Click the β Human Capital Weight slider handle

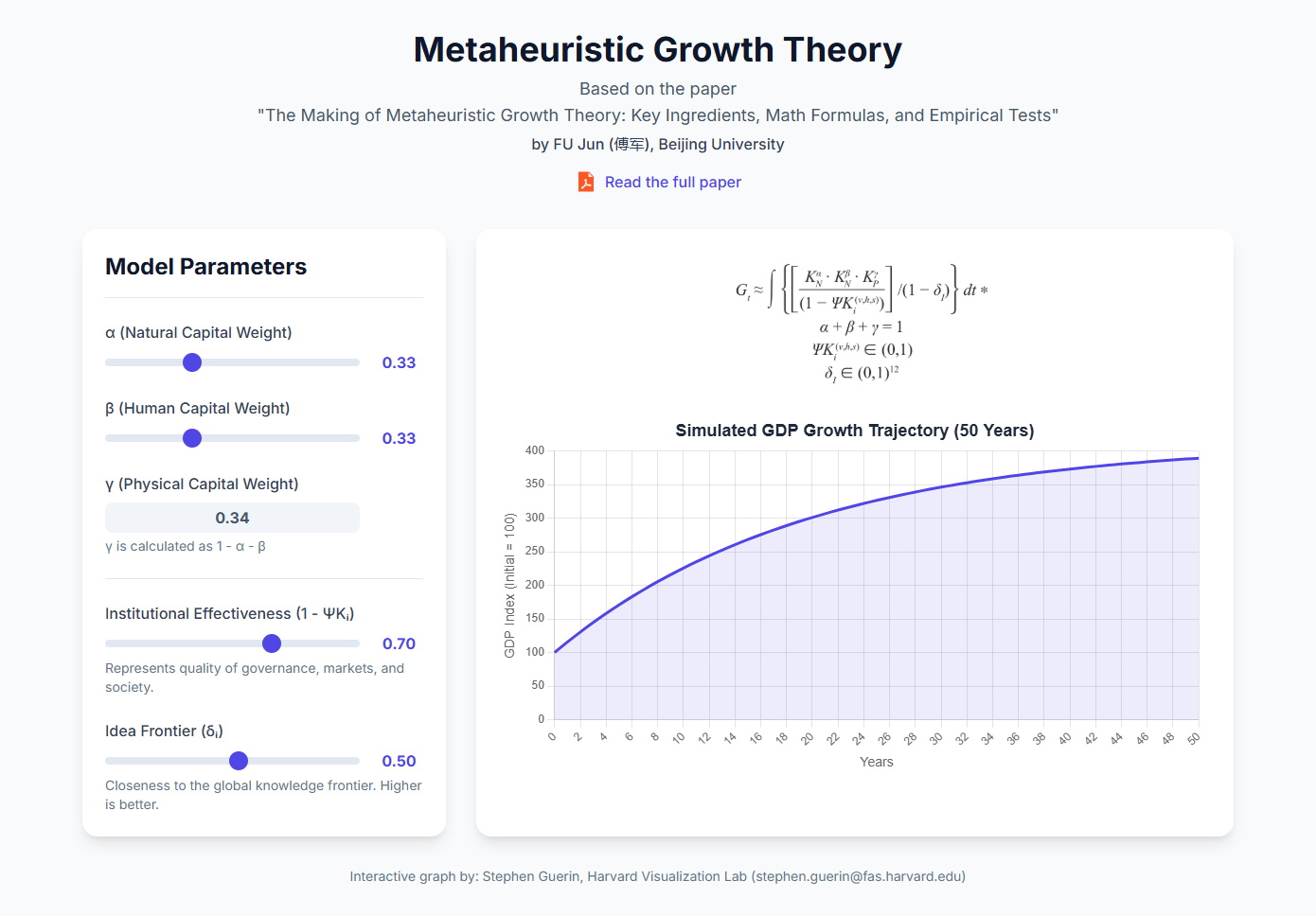(192, 438)
